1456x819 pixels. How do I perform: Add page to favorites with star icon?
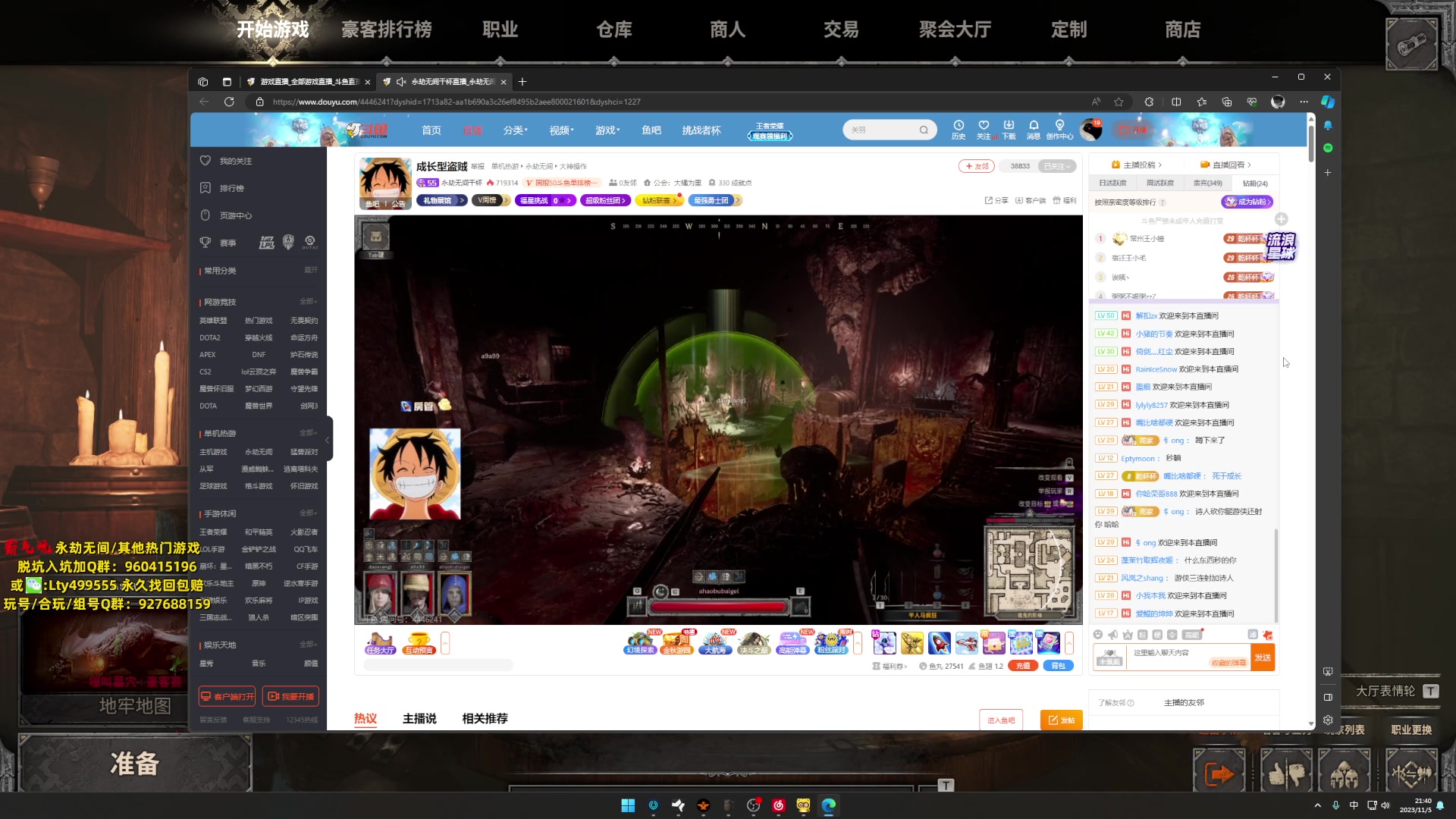(x=1119, y=102)
